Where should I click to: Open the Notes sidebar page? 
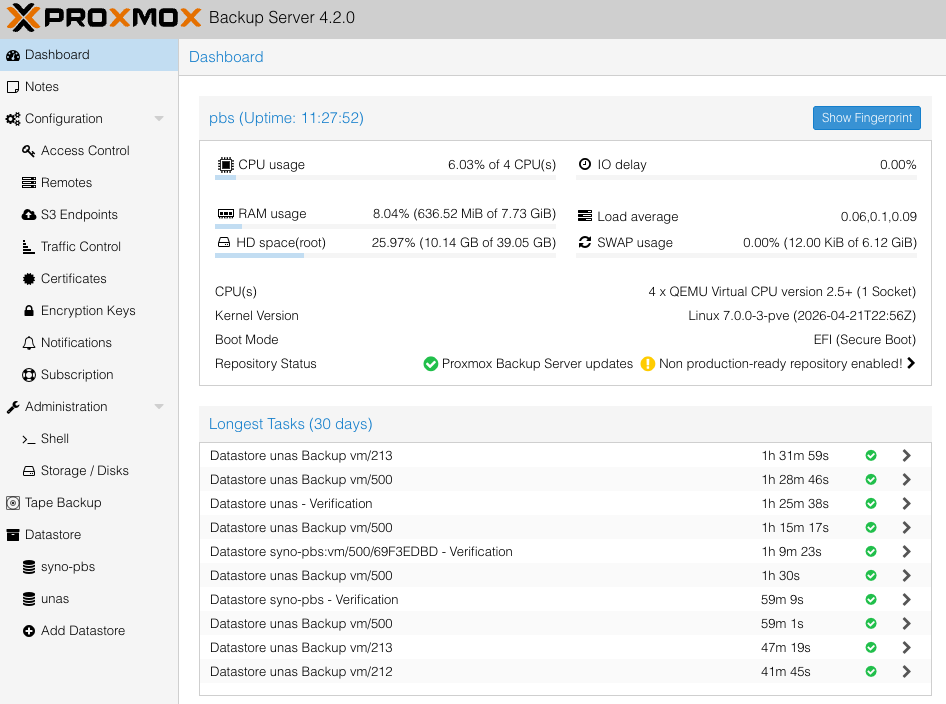[89, 87]
